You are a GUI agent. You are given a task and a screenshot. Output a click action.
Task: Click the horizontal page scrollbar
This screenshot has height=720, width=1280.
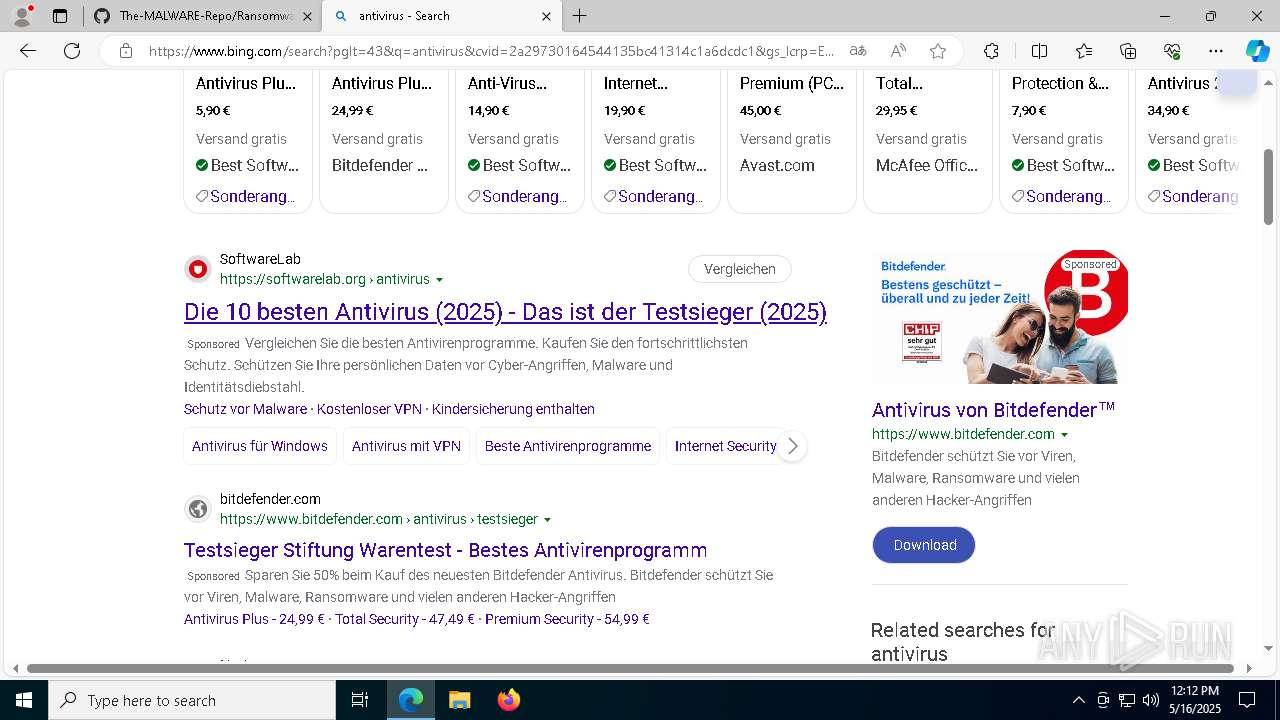pyautogui.click(x=630, y=668)
